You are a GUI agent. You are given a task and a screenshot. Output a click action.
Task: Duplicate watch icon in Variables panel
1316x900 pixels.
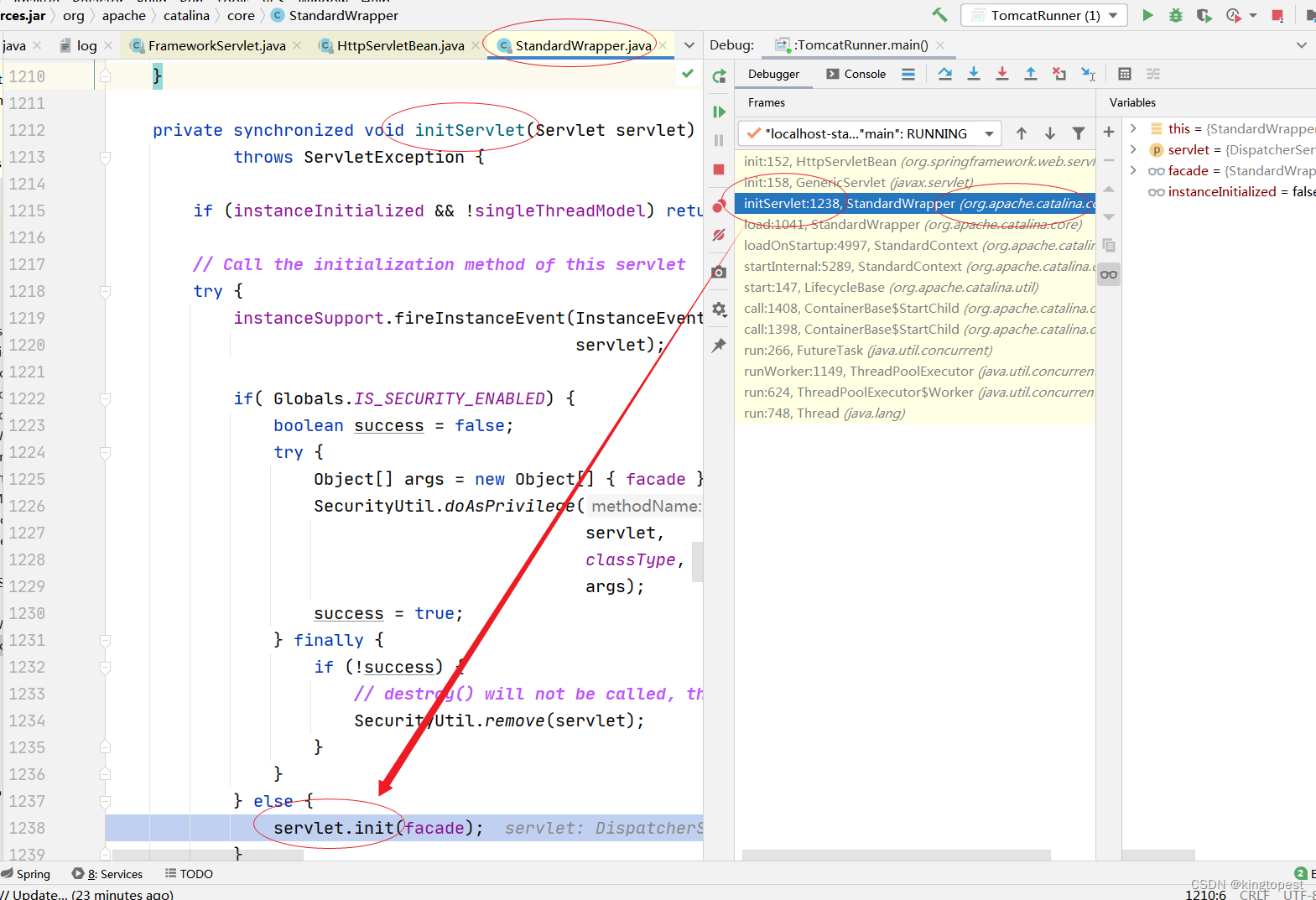1109,246
